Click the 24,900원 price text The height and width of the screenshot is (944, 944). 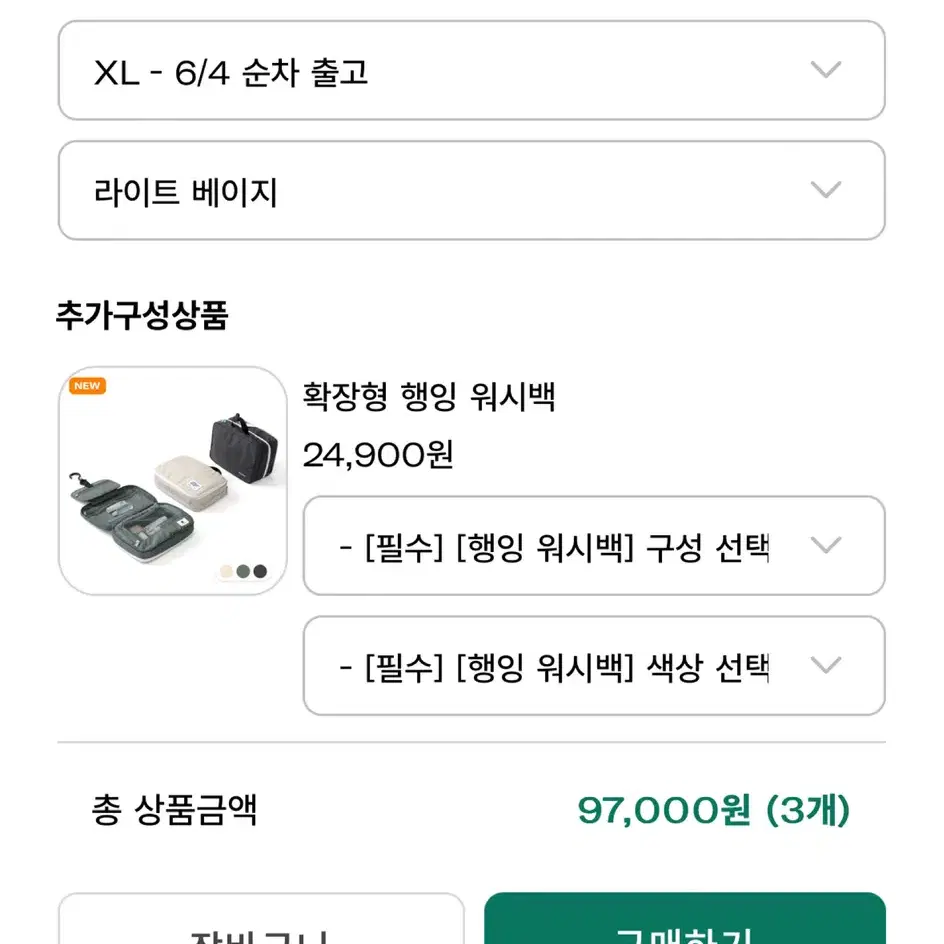coord(378,455)
